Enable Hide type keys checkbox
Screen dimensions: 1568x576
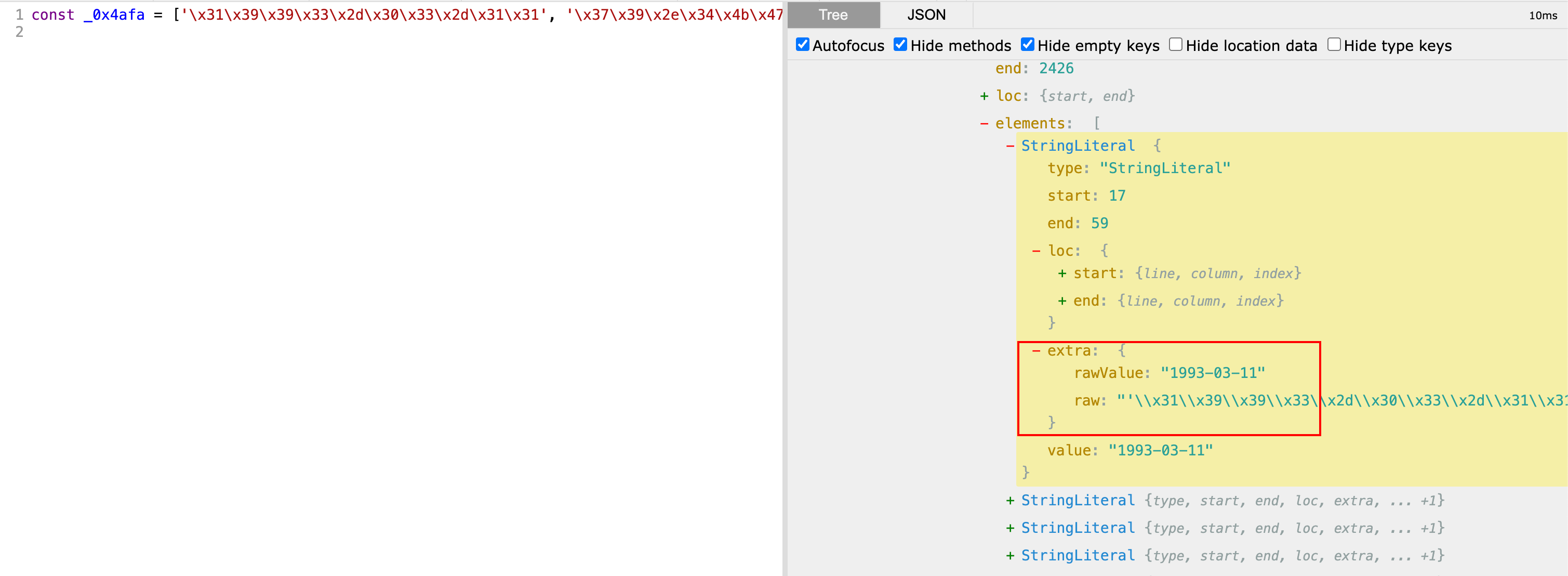point(1333,45)
